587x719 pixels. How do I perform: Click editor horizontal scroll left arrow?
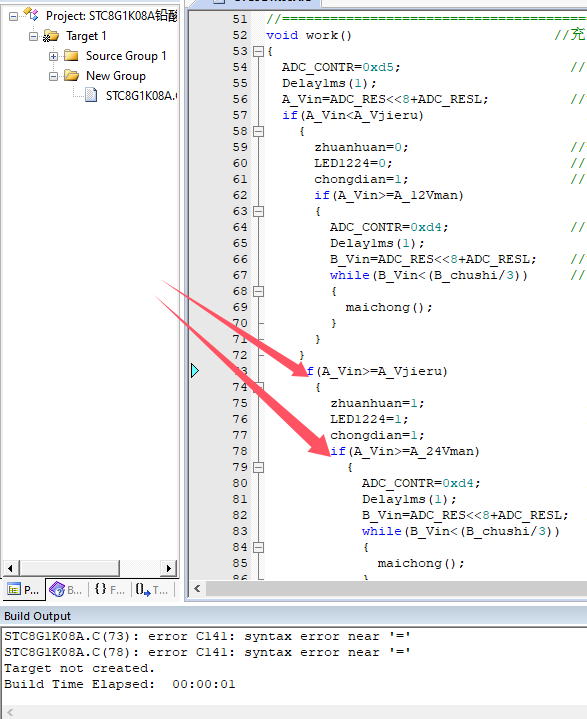pos(197,589)
